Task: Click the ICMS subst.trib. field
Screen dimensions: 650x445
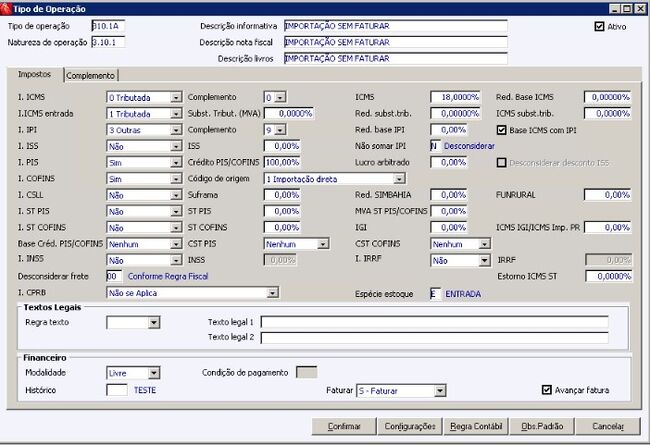Action: 608,113
